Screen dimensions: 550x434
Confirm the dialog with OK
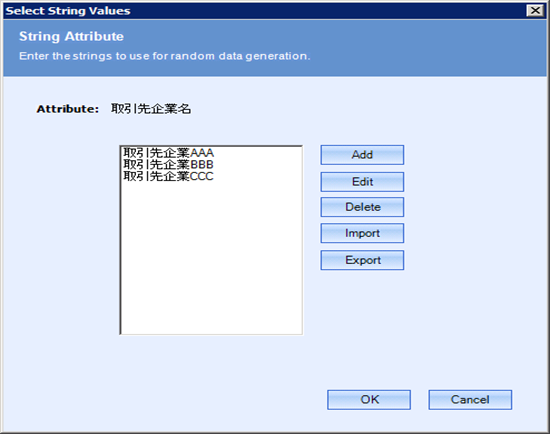(x=369, y=400)
